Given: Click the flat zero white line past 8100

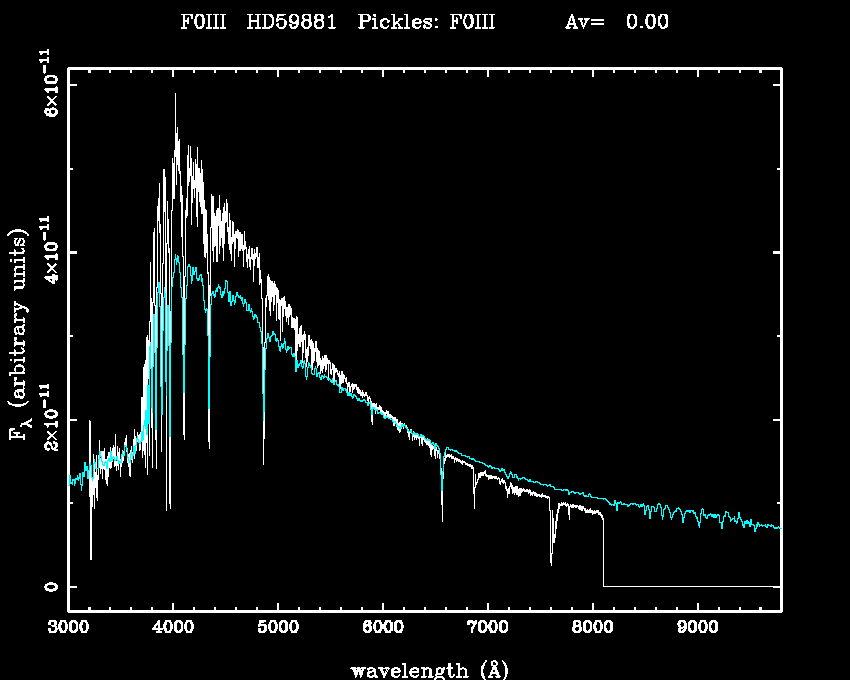Looking at the screenshot, I should tap(690, 586).
